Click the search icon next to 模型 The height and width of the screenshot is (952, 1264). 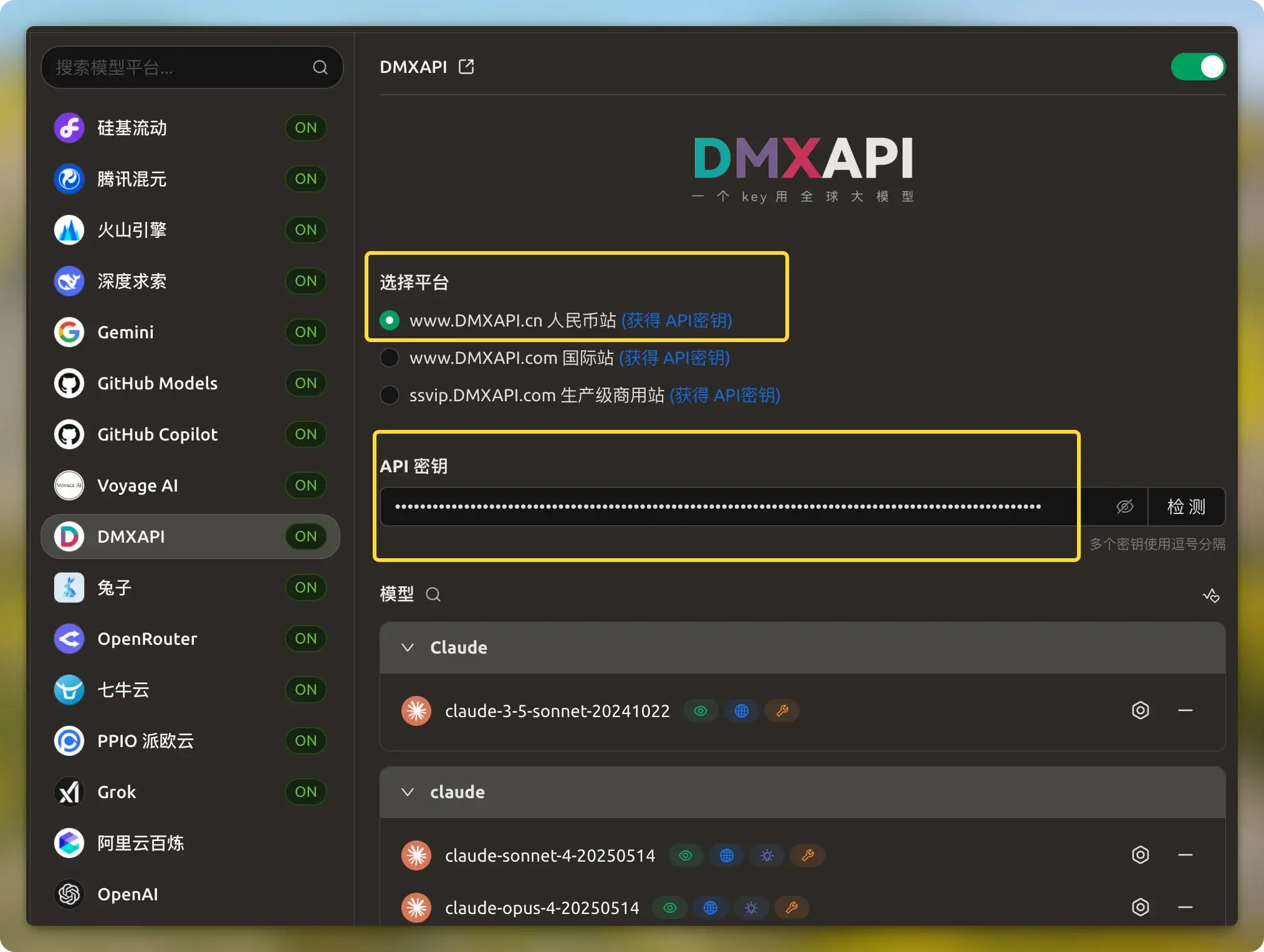coord(433,594)
